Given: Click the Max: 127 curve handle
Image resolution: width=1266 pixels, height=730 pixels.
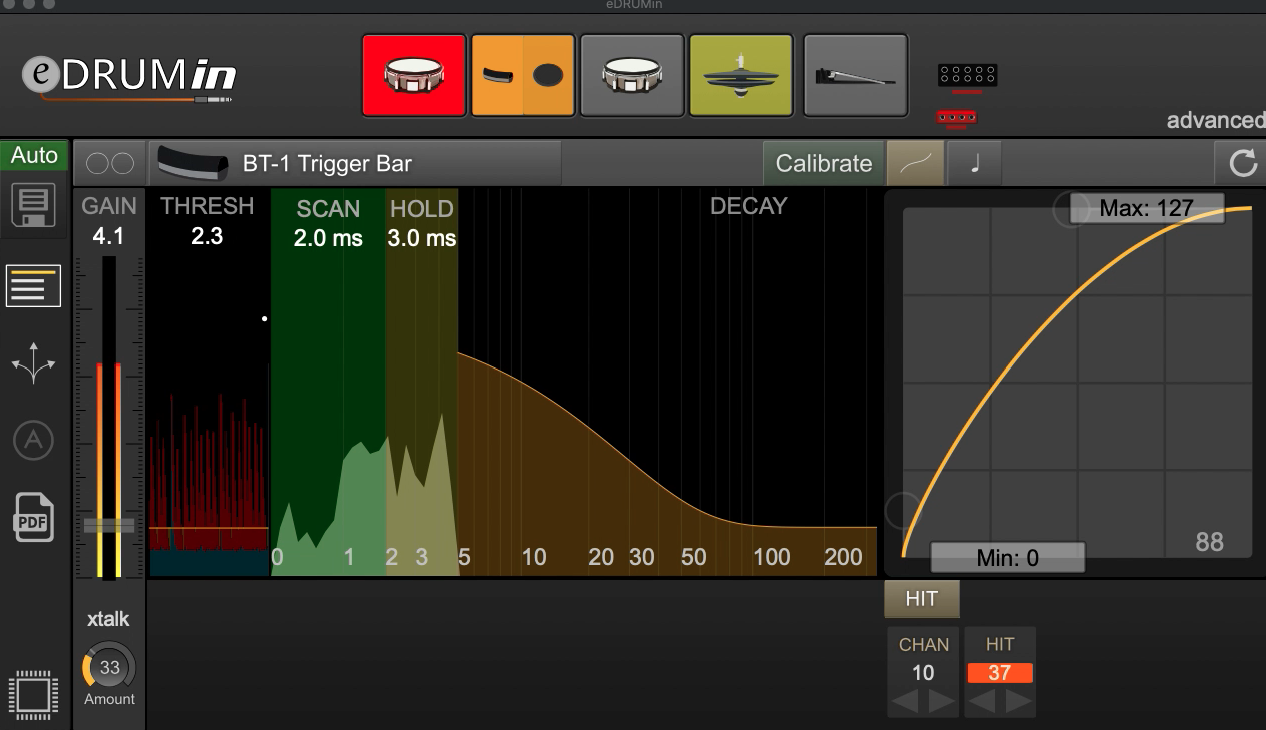Looking at the screenshot, I should click(1147, 208).
